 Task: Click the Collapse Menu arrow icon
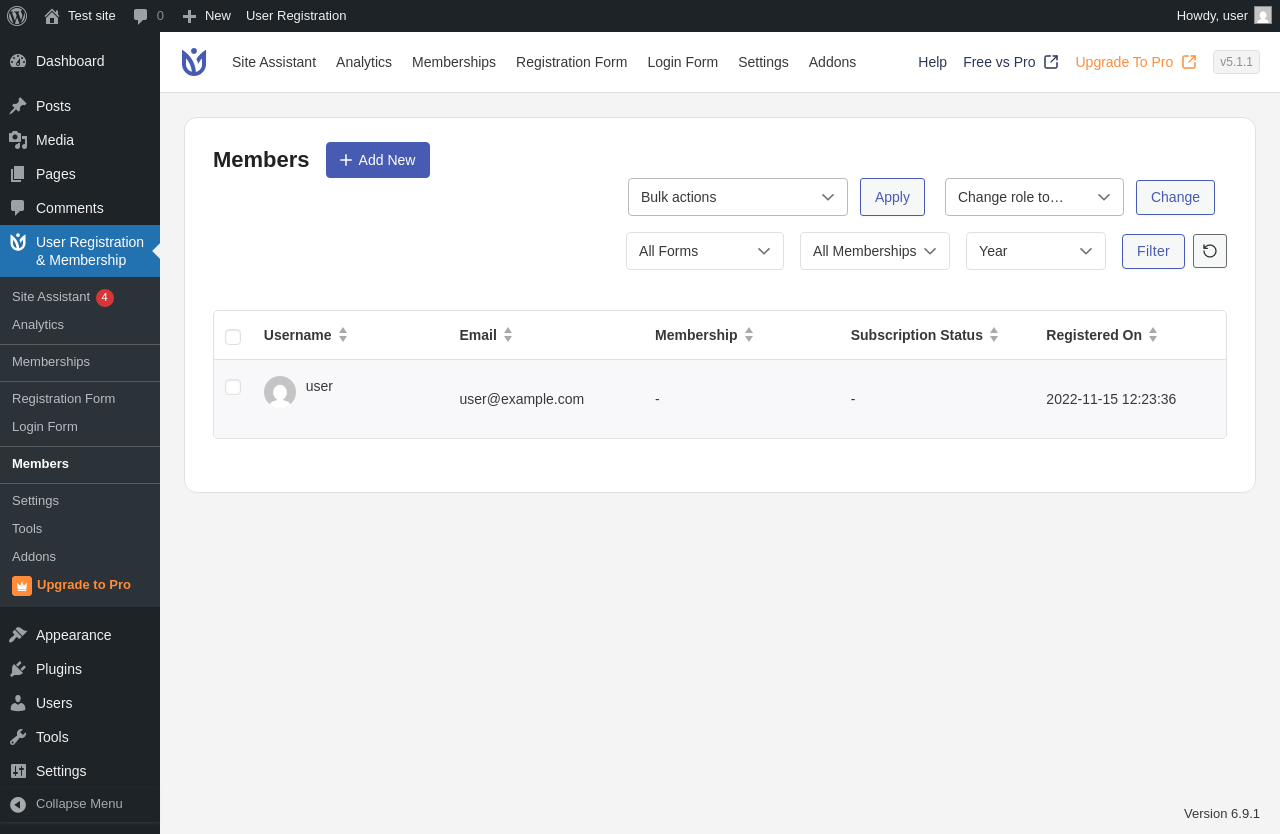pos(18,804)
